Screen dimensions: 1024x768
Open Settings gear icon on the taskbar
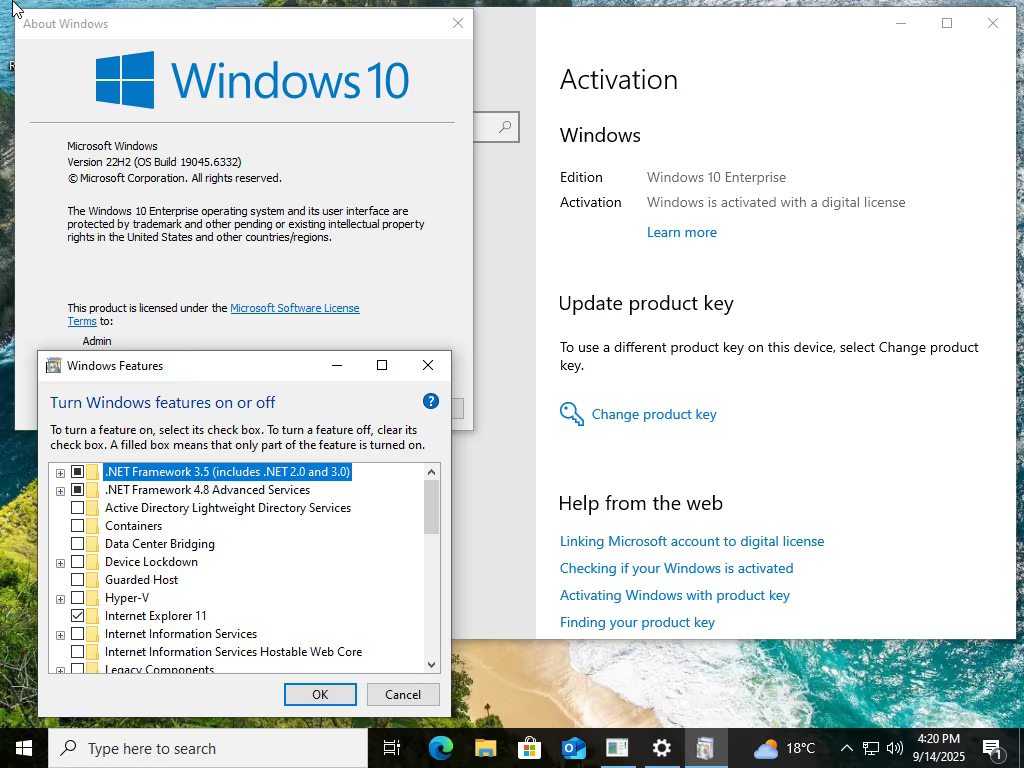(662, 748)
